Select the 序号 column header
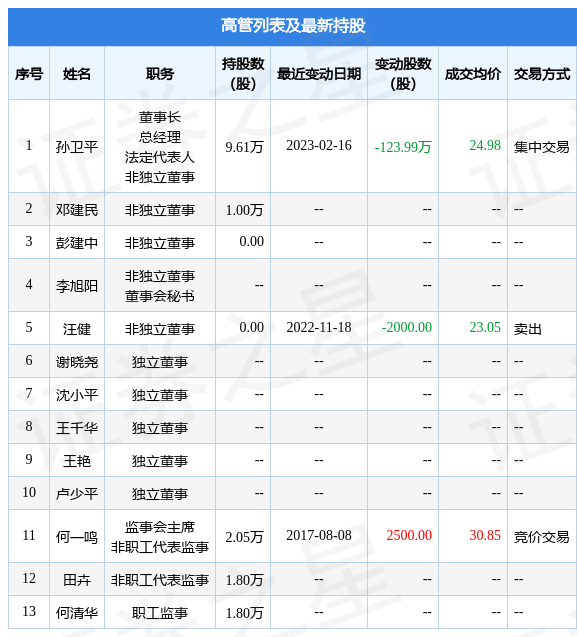The height and width of the screenshot is (637, 577). click(29, 74)
